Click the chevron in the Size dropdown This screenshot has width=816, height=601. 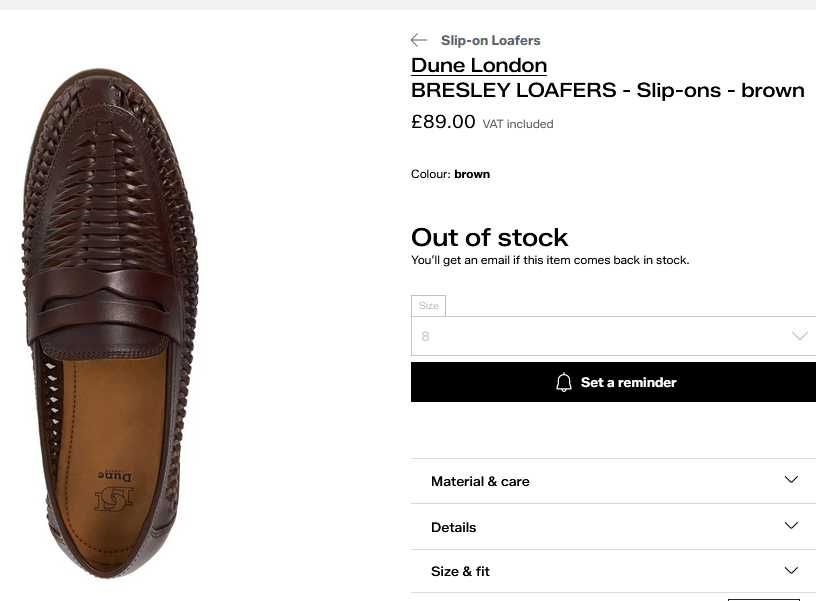tap(799, 336)
